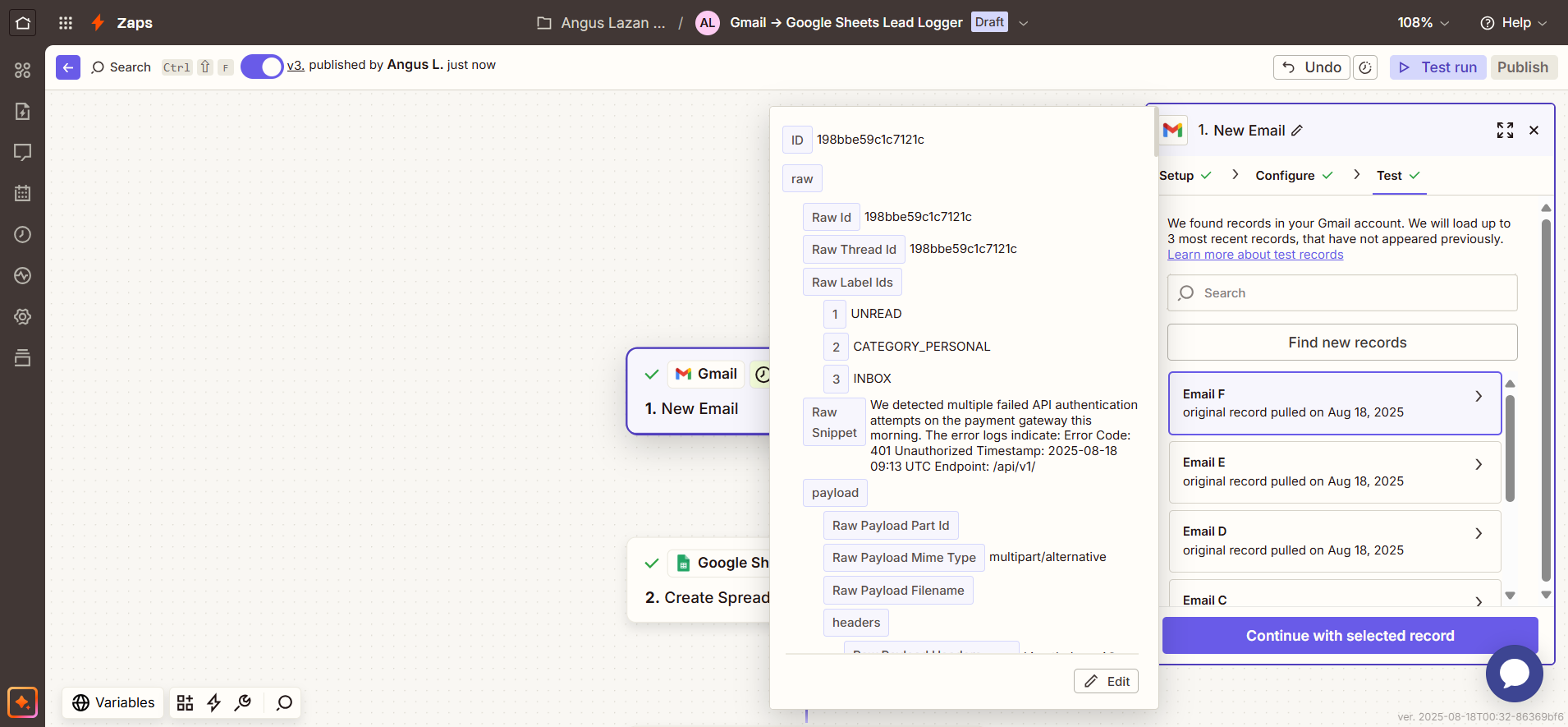Select the Google Sheets Create Spreadsheet step
The image size is (1568, 727).
(699, 580)
